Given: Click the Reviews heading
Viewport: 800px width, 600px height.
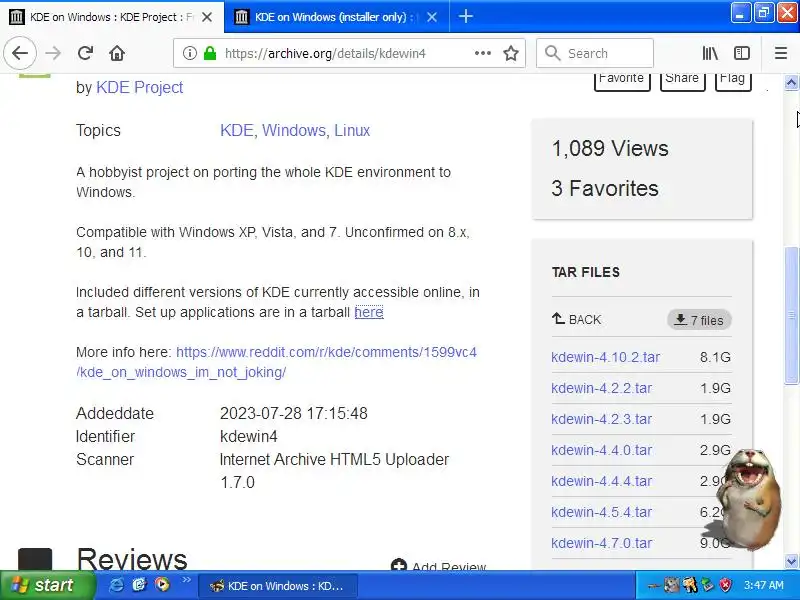Looking at the screenshot, I should pyautogui.click(x=132, y=558).
